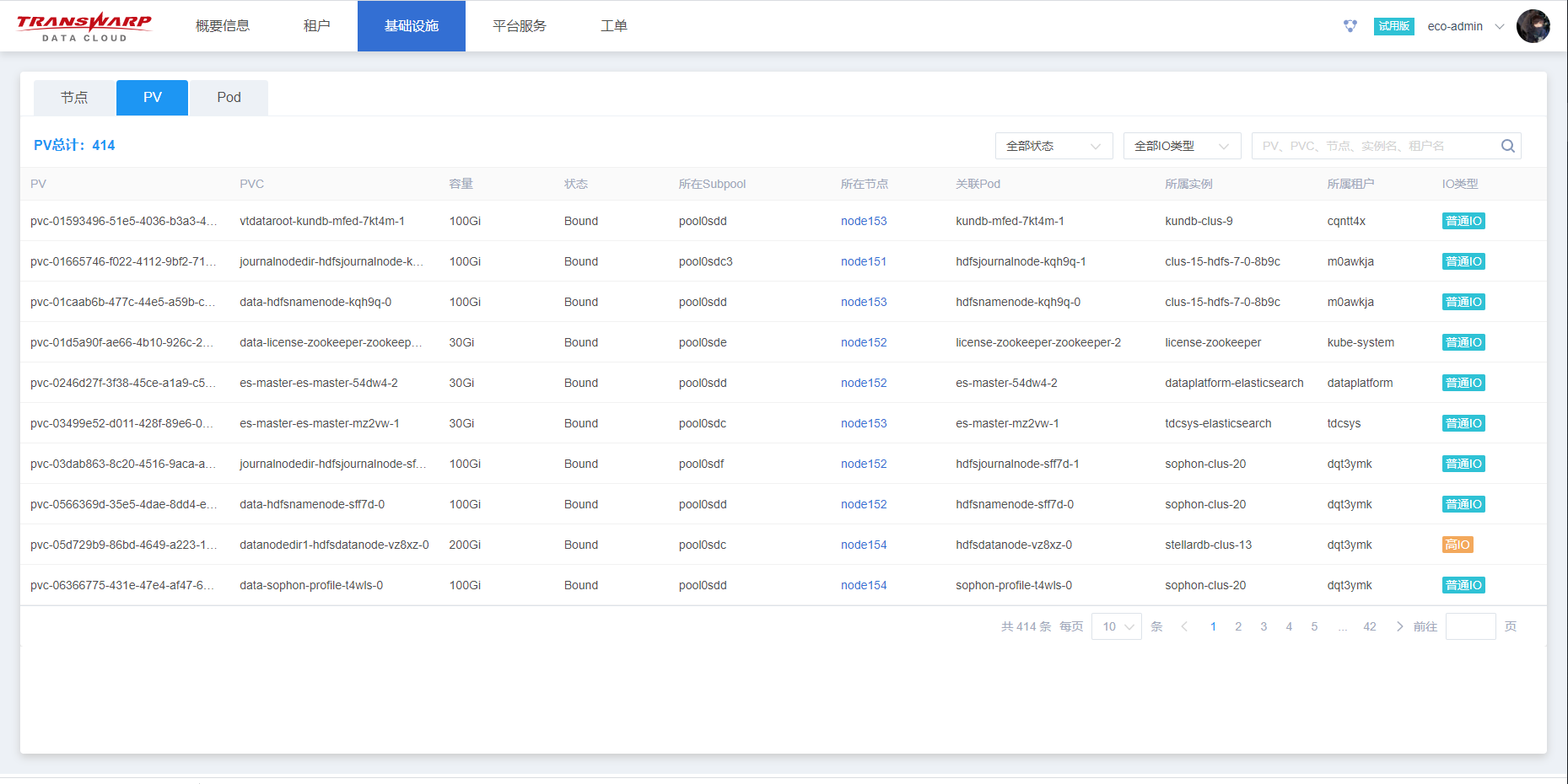The image size is (1568, 784).
Task: Click the Transwarp Data Cloud logo
Action: click(84, 26)
